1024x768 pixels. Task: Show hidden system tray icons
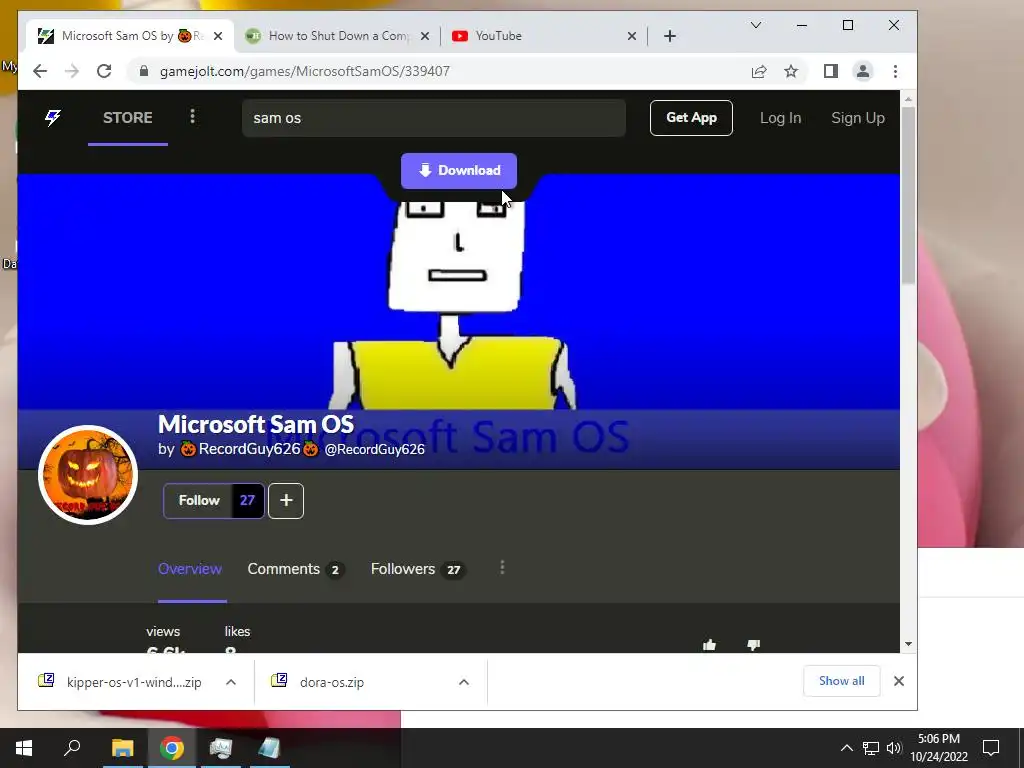coord(846,748)
